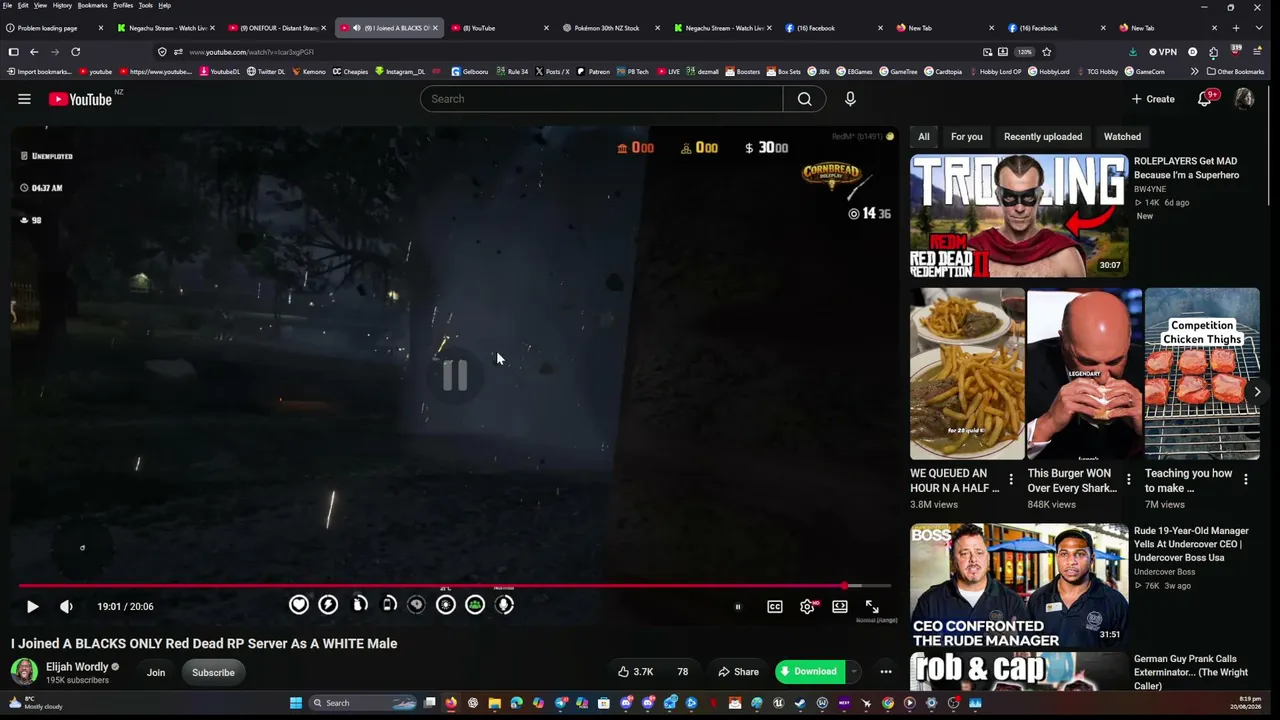Image resolution: width=1280 pixels, height=720 pixels.
Task: Select the Recently uploaded chip
Action: (x=1043, y=137)
